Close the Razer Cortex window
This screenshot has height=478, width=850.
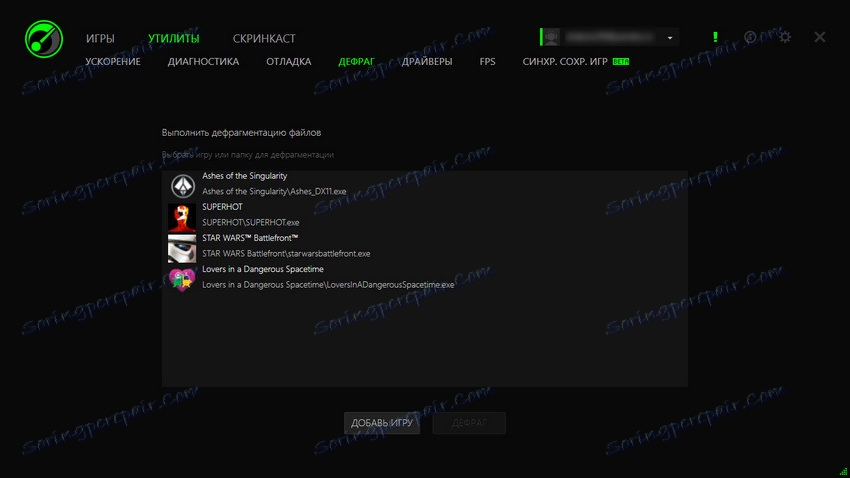pyautogui.click(x=820, y=37)
